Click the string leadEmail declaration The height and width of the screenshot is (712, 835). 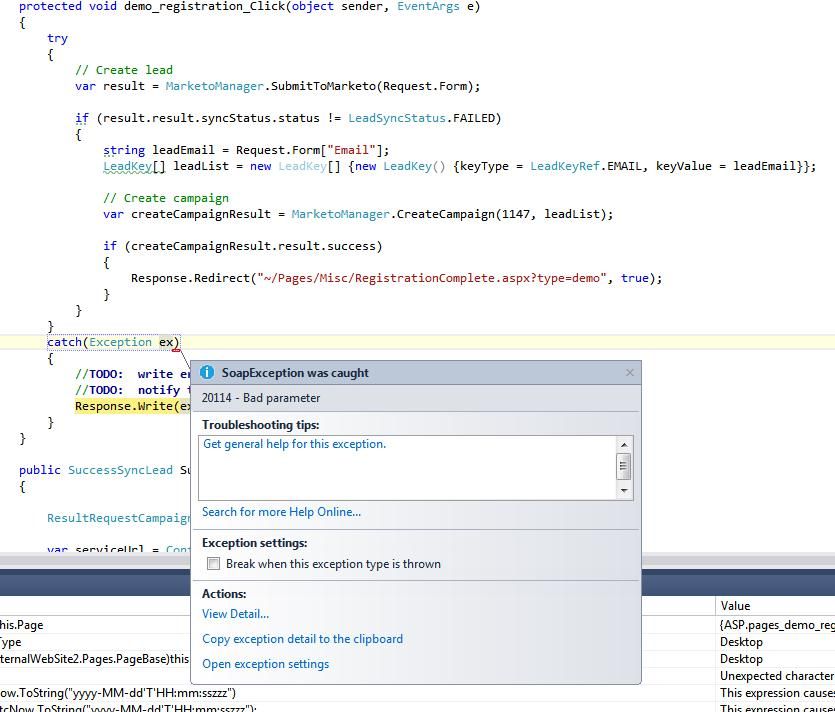pyautogui.click(x=246, y=150)
